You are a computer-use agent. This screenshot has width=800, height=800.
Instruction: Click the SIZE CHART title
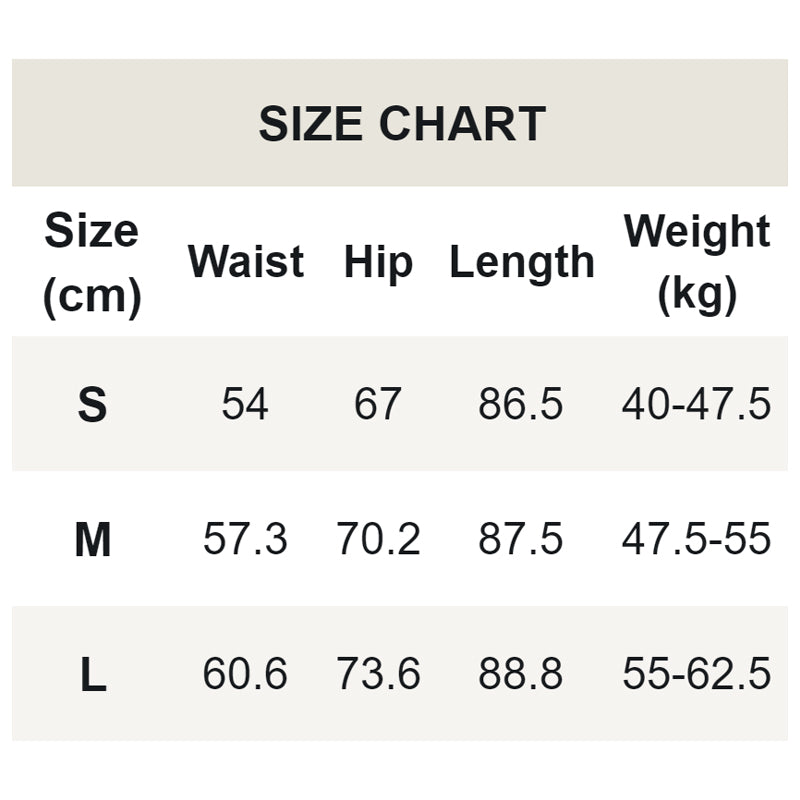click(401, 124)
